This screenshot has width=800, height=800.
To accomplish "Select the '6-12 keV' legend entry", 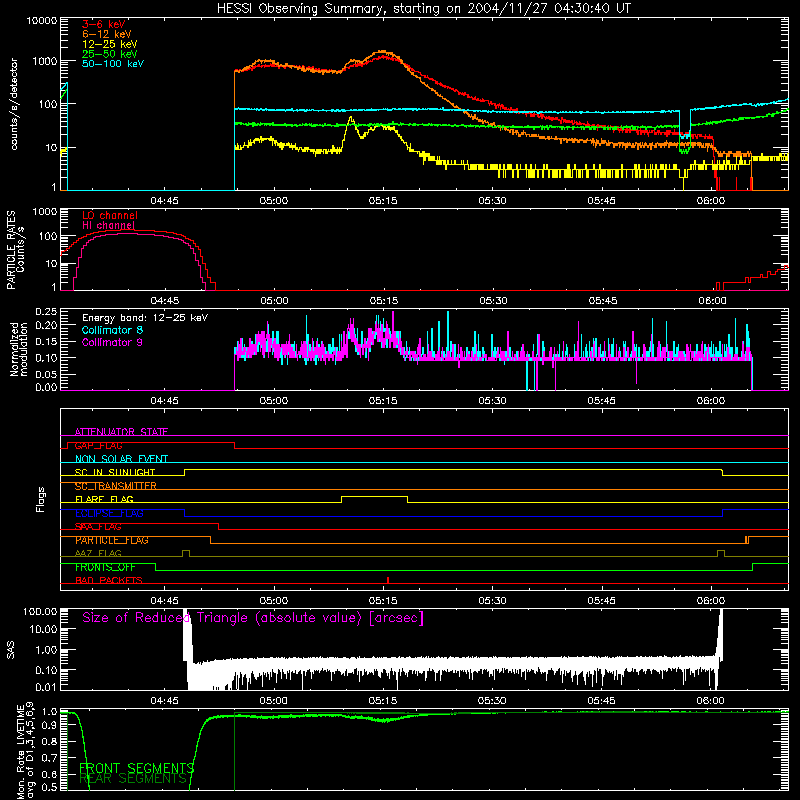I will coord(107,34).
